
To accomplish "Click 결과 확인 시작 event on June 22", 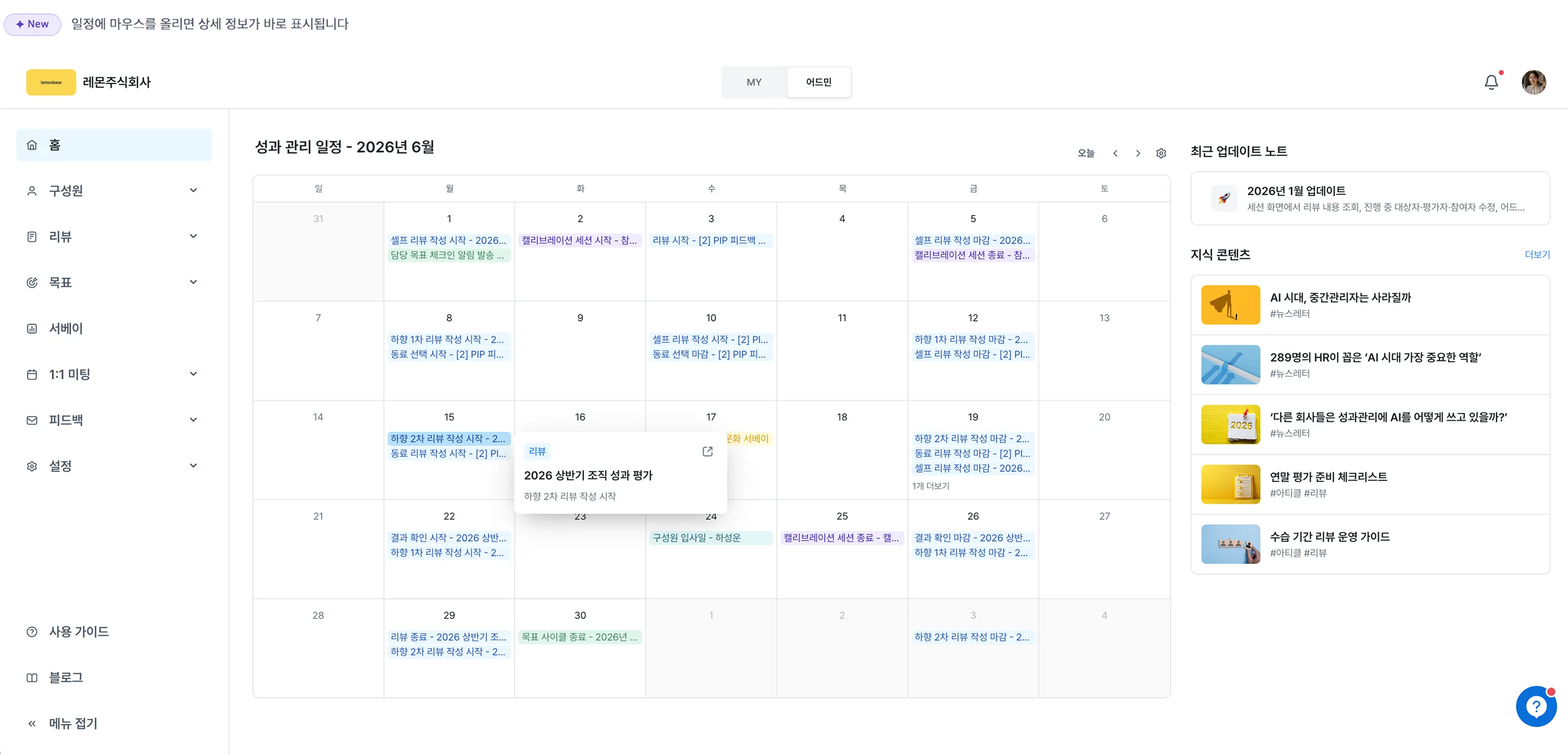I will coord(449,538).
